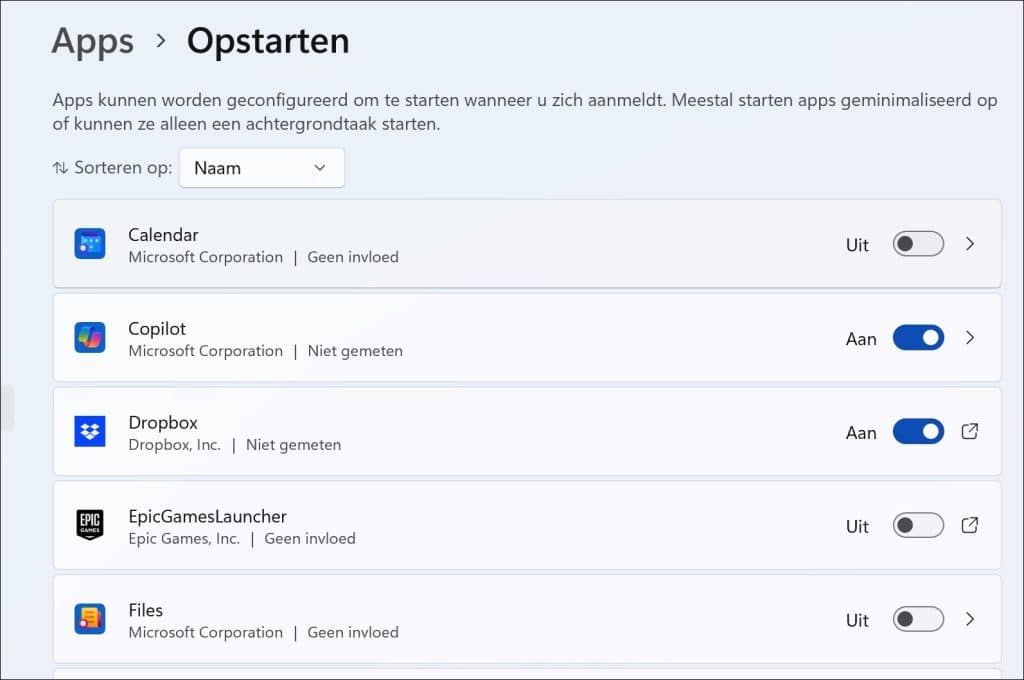Screen dimensions: 1024x680
Task: Open EpicGamesLauncher via its external link icon
Action: tap(969, 525)
